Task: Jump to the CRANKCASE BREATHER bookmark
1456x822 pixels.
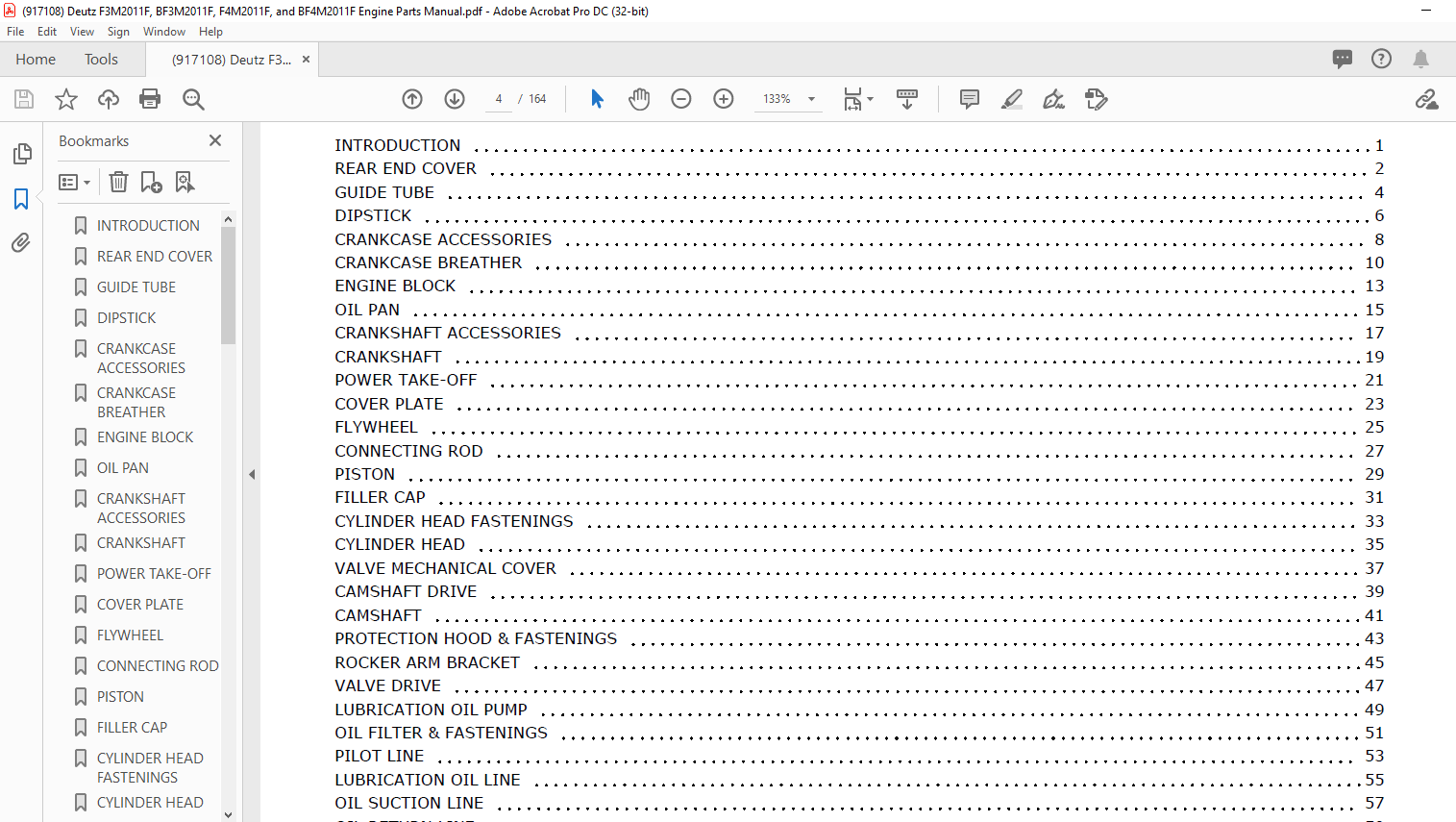Action: click(136, 402)
